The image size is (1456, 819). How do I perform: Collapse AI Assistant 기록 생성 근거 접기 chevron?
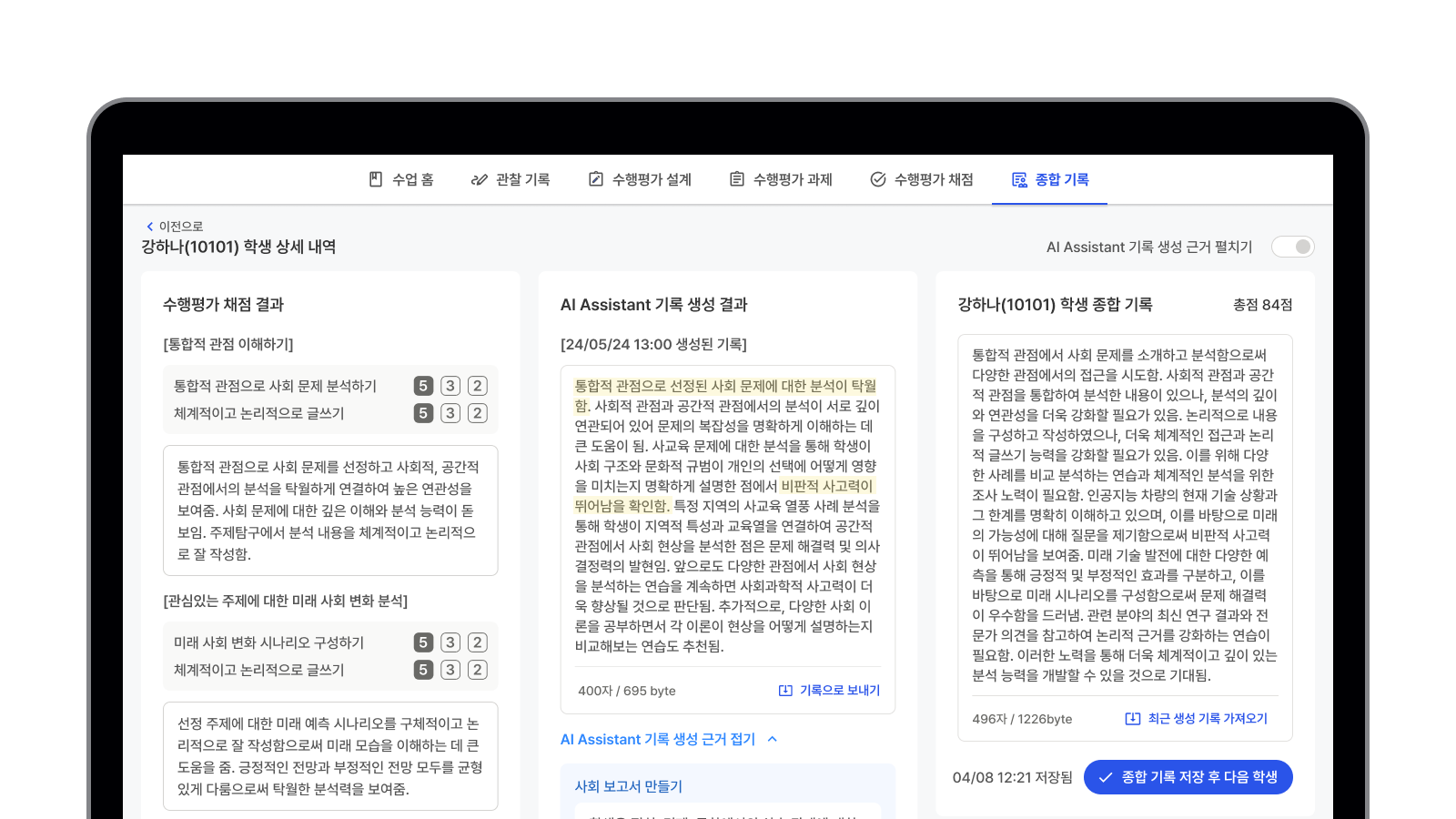773,739
